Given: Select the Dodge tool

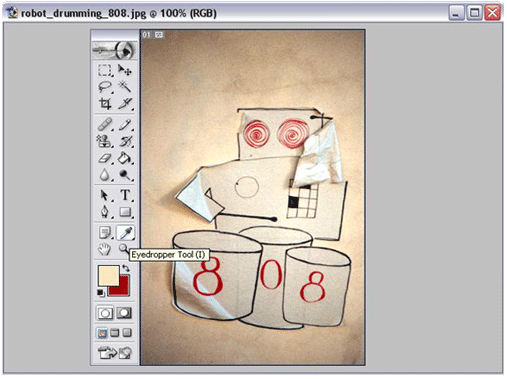Looking at the screenshot, I should [x=125, y=175].
